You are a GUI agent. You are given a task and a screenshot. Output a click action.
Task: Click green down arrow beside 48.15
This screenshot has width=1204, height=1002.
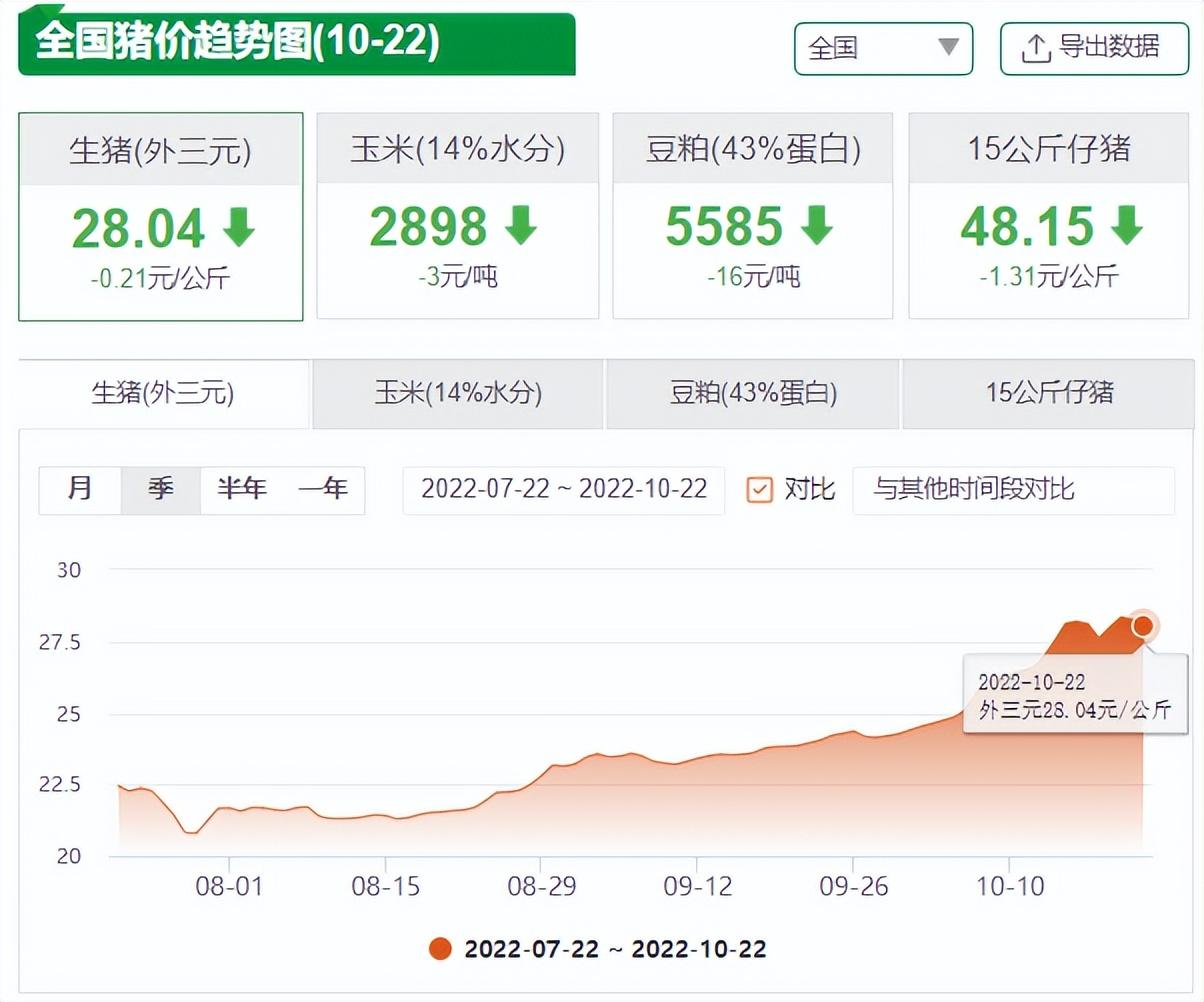point(1127,226)
